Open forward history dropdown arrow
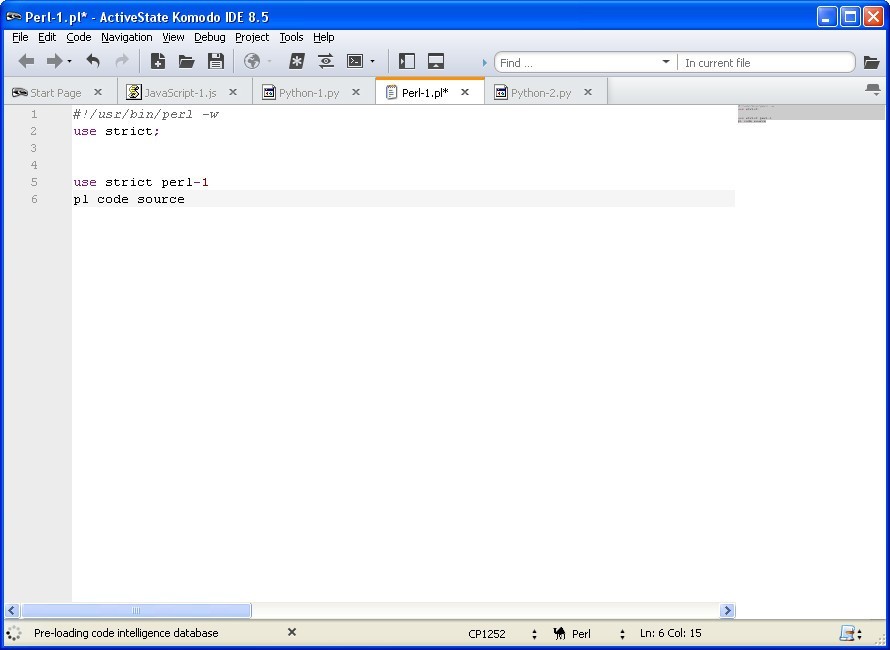 69,61
